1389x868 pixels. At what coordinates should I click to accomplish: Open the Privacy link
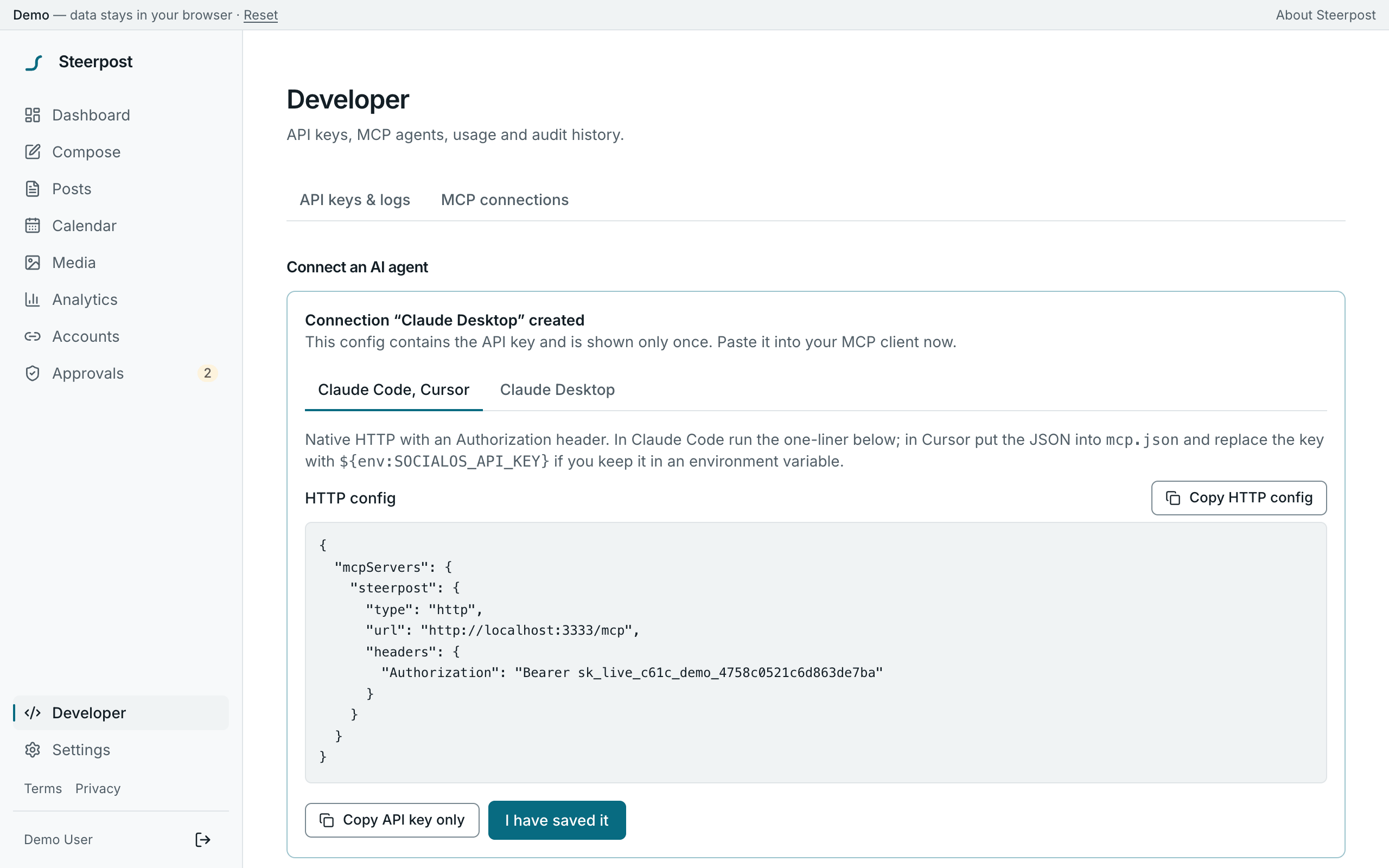(x=98, y=788)
